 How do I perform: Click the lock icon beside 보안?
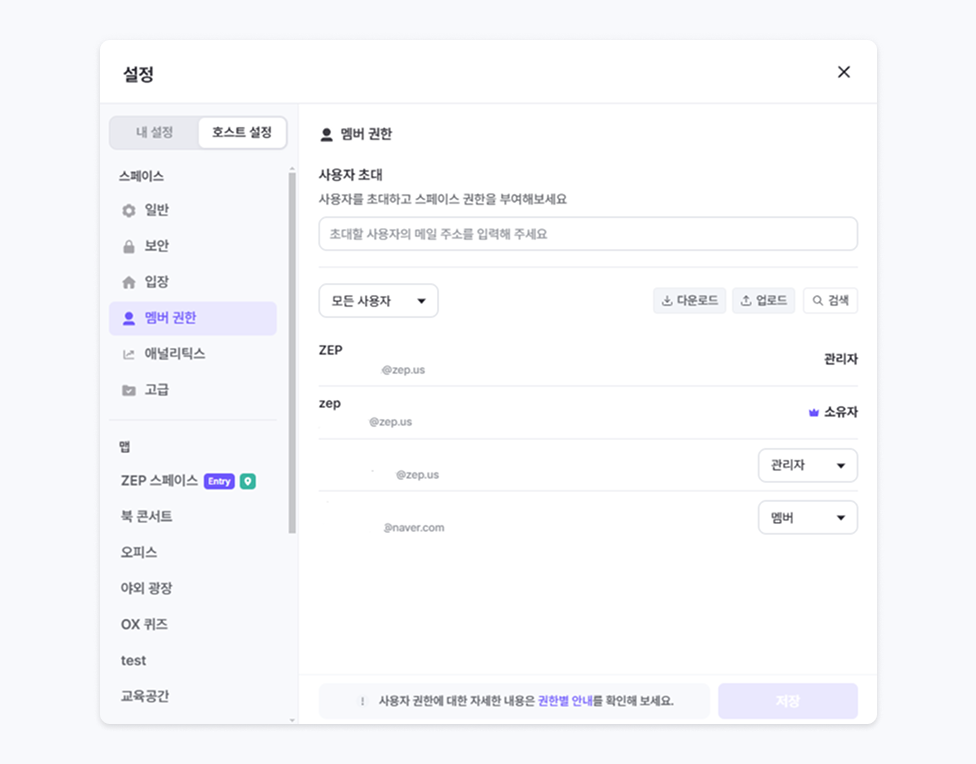coord(128,246)
